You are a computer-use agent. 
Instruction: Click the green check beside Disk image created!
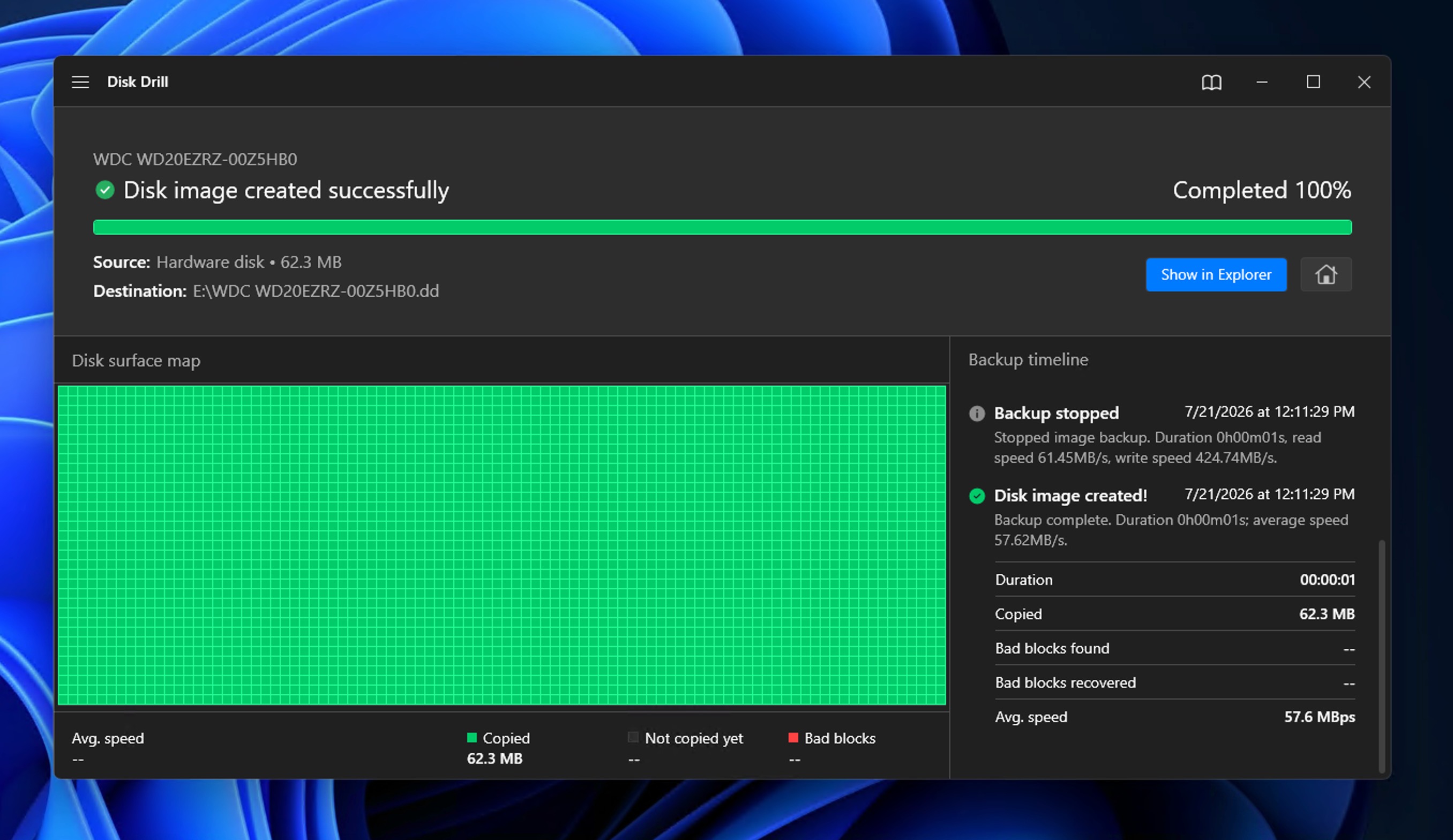click(977, 496)
